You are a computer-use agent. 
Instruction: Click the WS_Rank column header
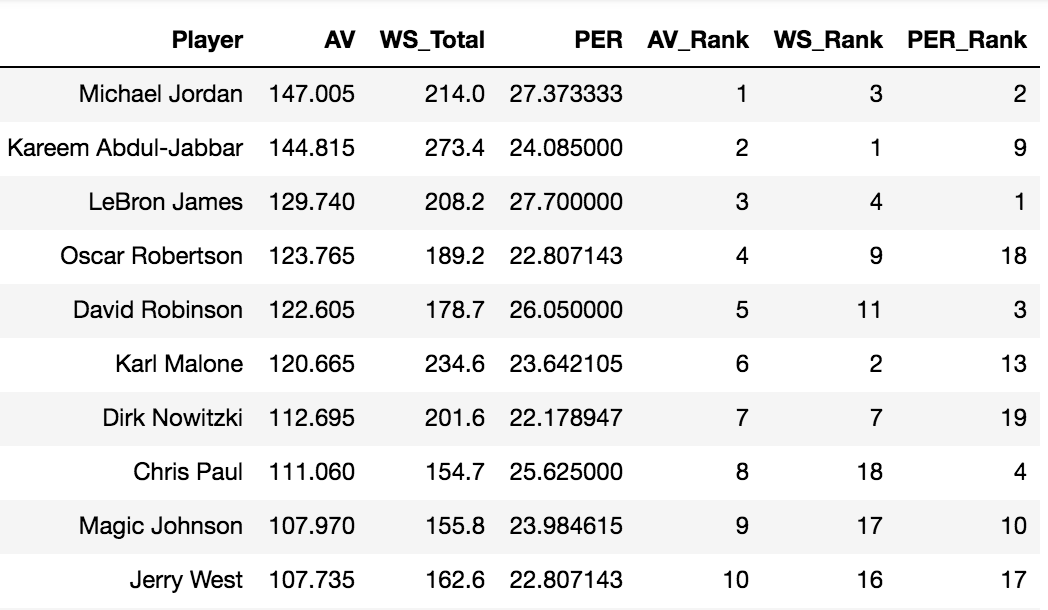click(828, 40)
